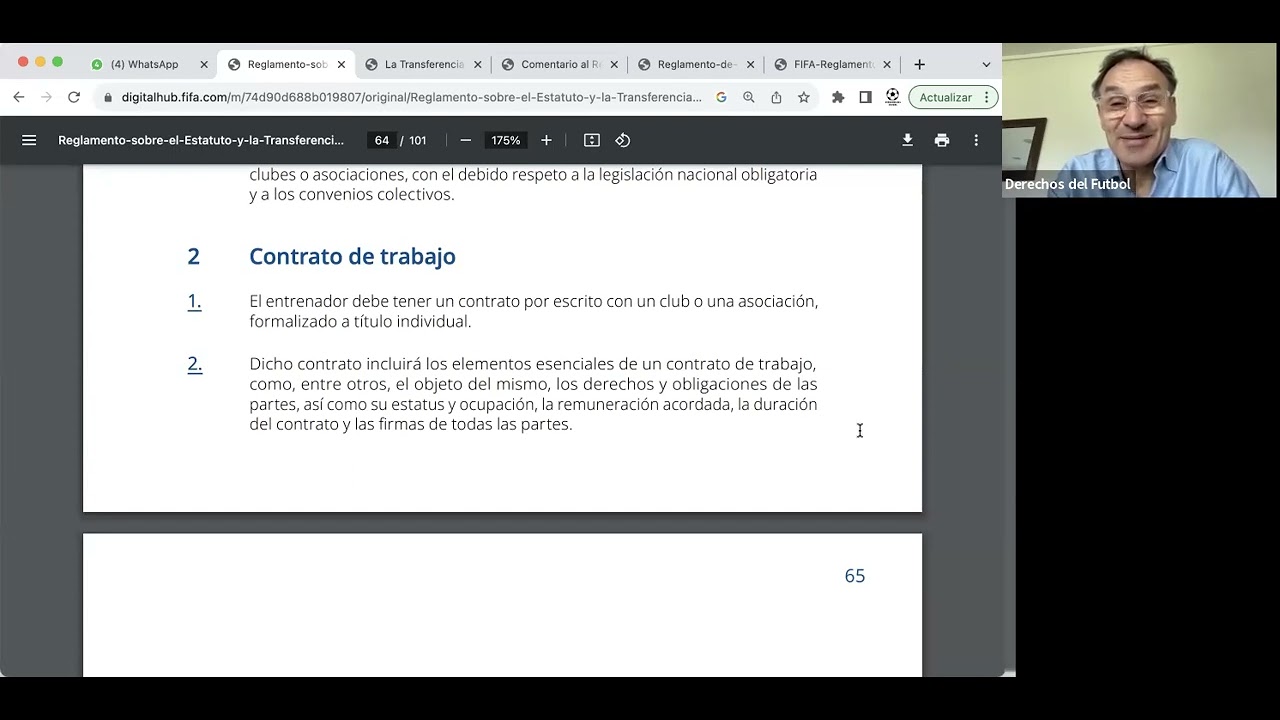Close the FIFA-Reglament tab
Image resolution: width=1280 pixels, height=720 pixels.
pyautogui.click(x=887, y=64)
